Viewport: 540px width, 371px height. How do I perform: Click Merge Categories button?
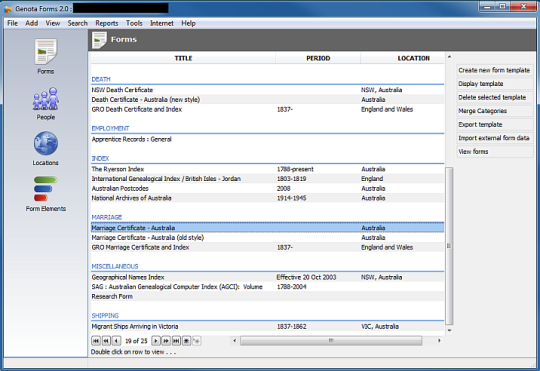(495, 111)
